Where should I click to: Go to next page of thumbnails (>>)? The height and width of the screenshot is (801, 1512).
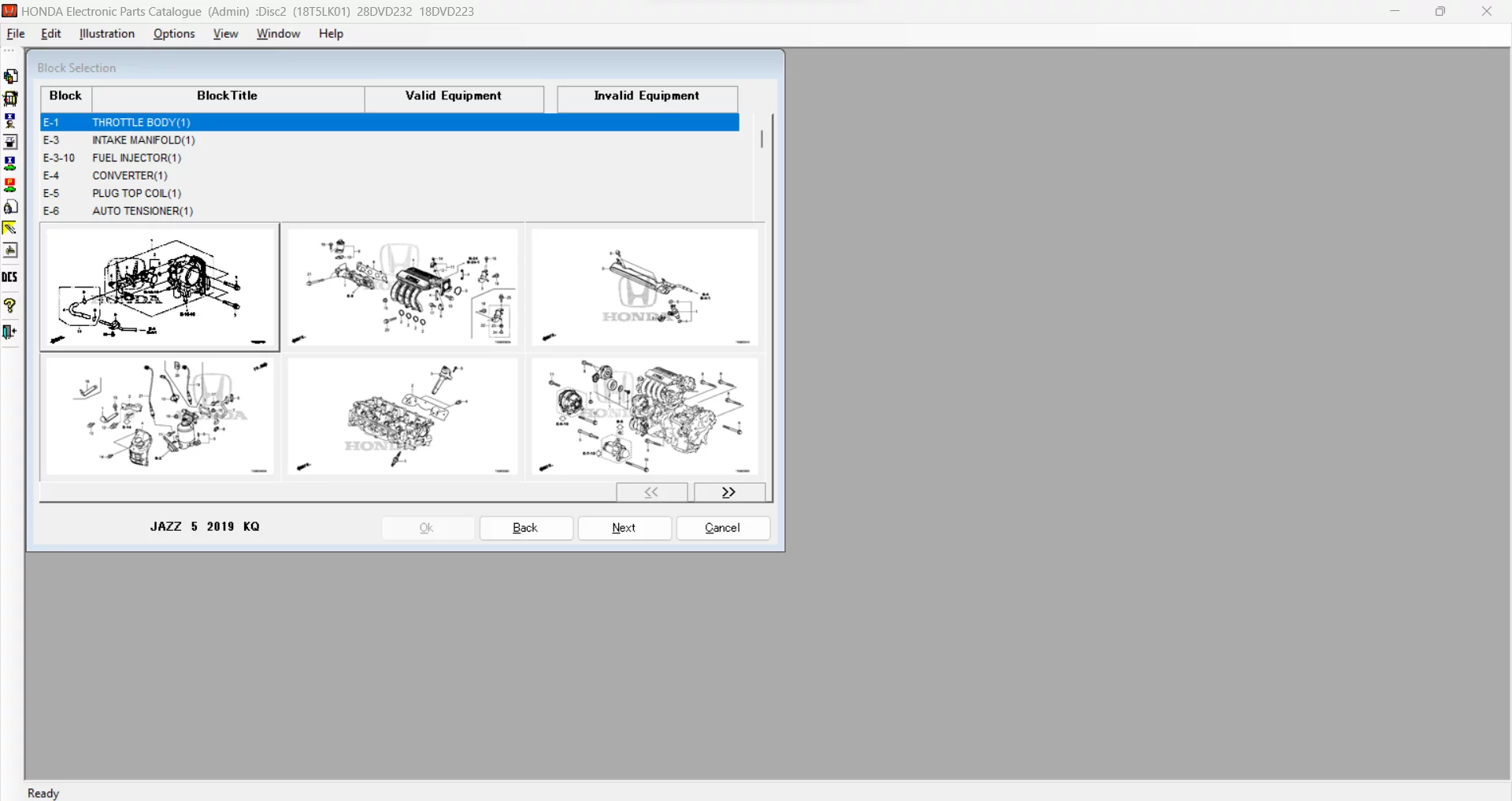729,492
